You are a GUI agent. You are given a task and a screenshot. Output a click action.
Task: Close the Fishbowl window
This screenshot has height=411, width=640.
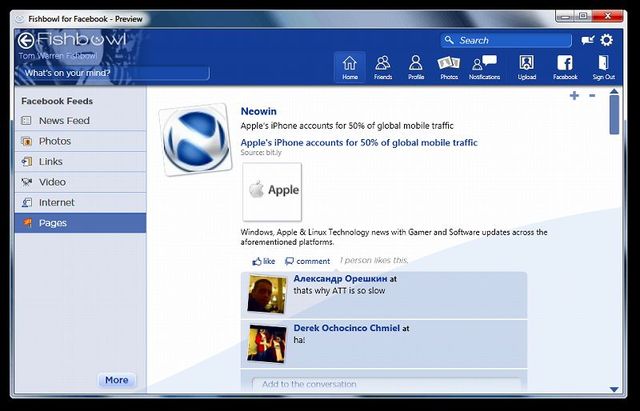(x=608, y=17)
